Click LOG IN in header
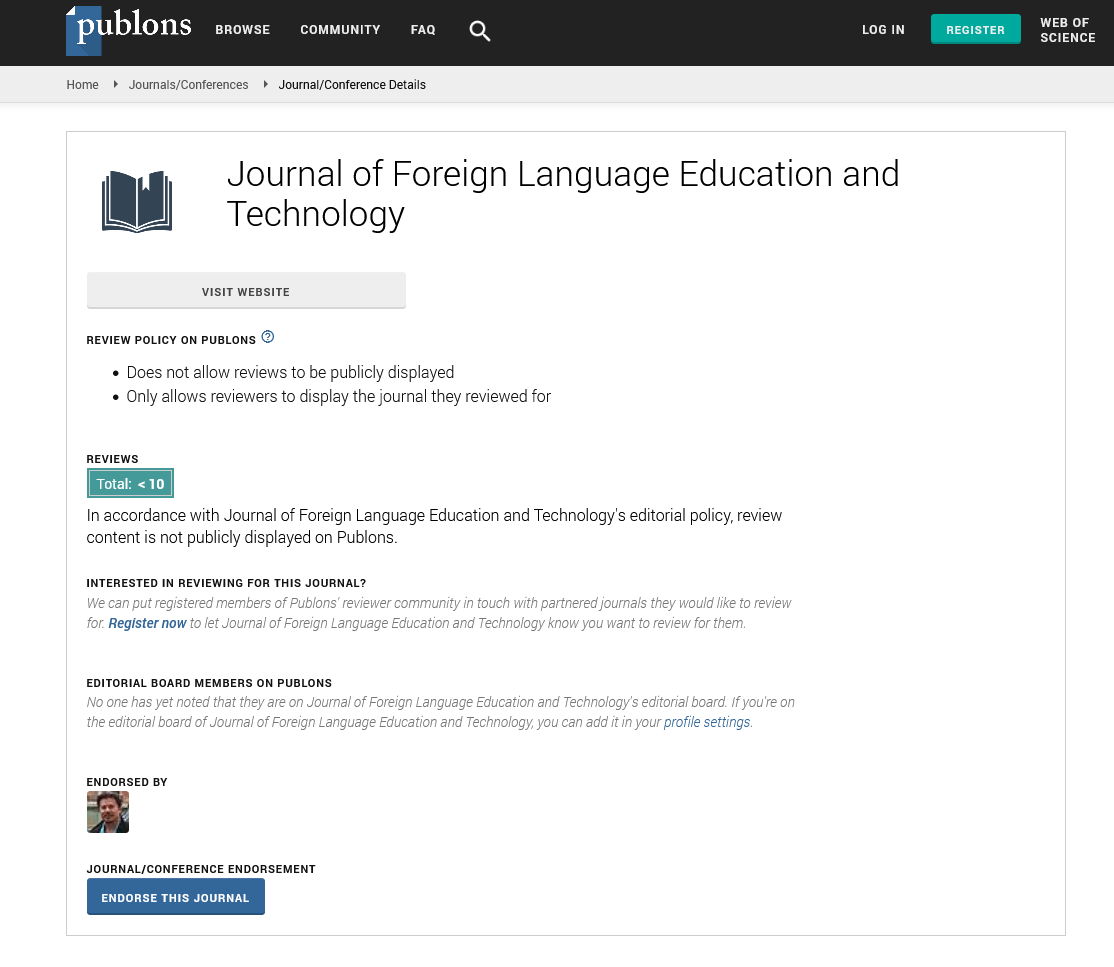 (883, 30)
